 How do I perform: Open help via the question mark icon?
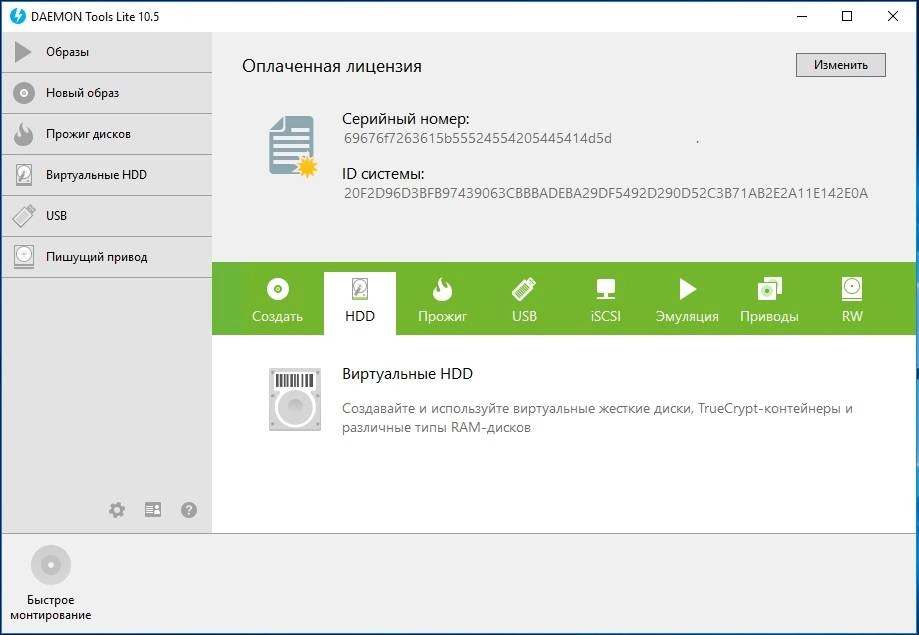click(x=189, y=510)
